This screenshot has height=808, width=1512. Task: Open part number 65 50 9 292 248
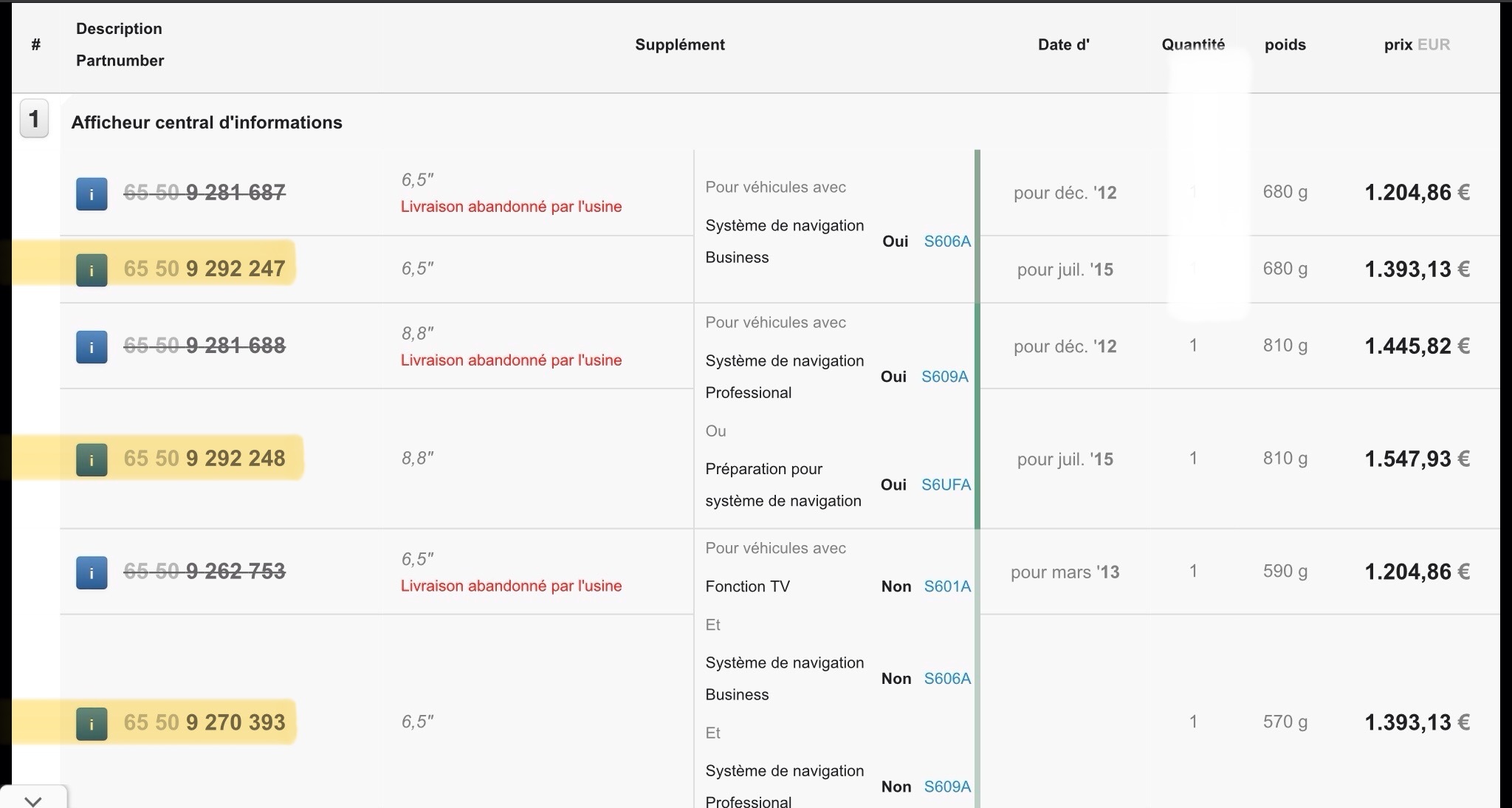tap(204, 459)
